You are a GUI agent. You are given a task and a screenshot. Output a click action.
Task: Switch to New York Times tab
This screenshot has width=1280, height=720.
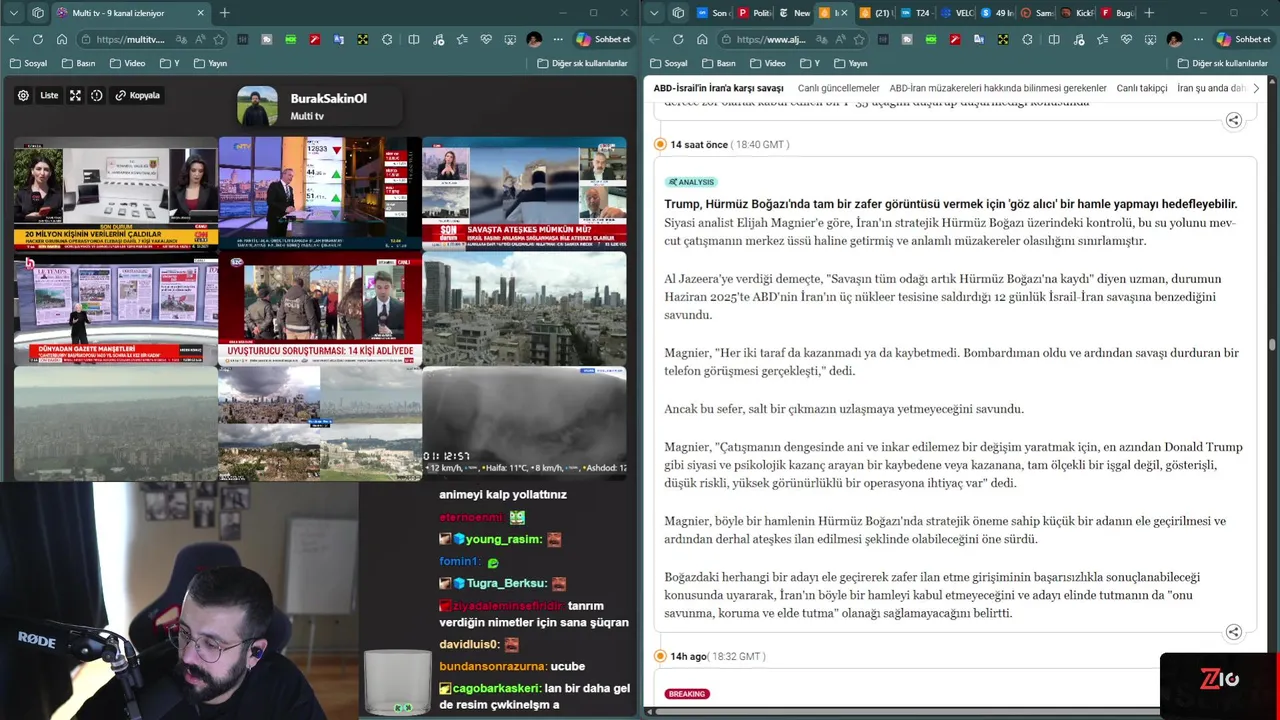(x=794, y=13)
